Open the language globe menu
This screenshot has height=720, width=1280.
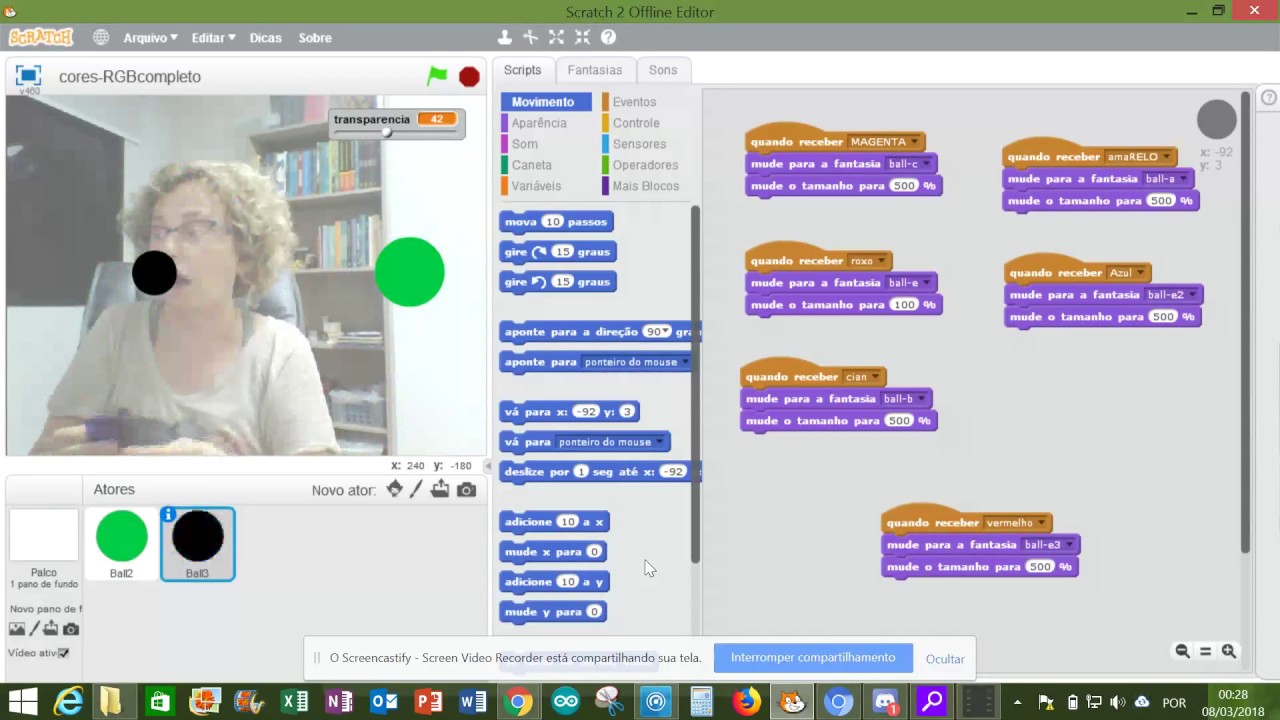tap(101, 37)
